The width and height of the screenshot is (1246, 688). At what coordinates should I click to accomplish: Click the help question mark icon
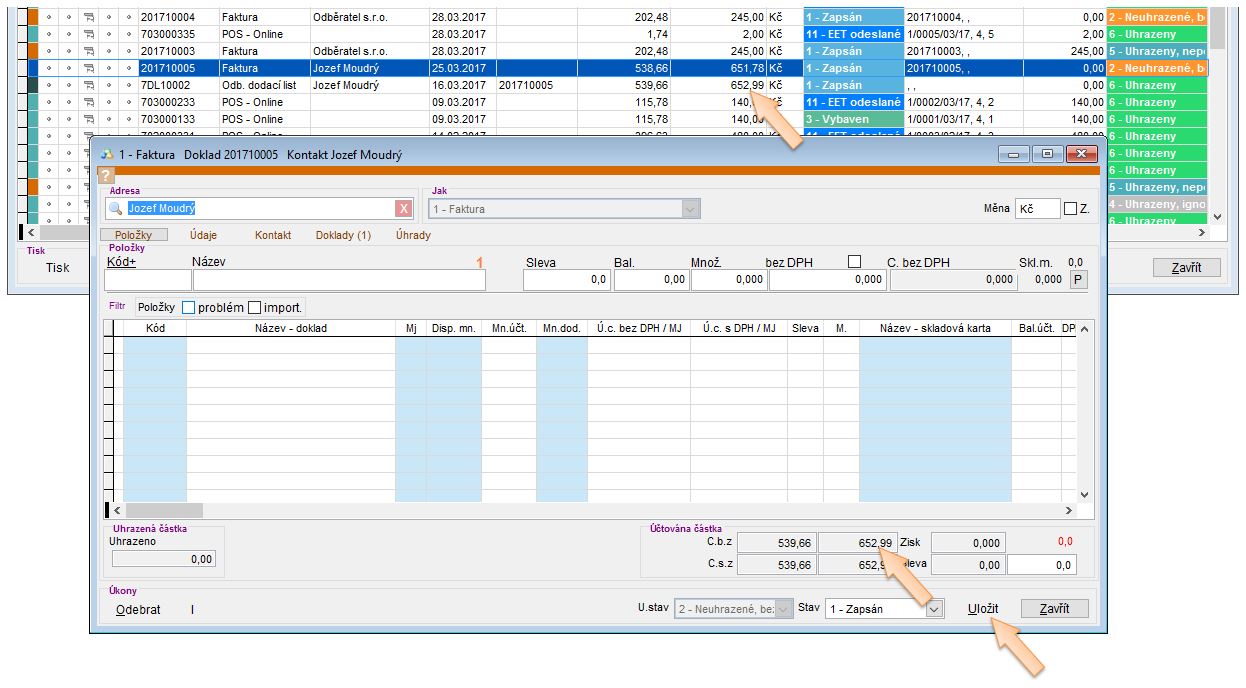[107, 175]
